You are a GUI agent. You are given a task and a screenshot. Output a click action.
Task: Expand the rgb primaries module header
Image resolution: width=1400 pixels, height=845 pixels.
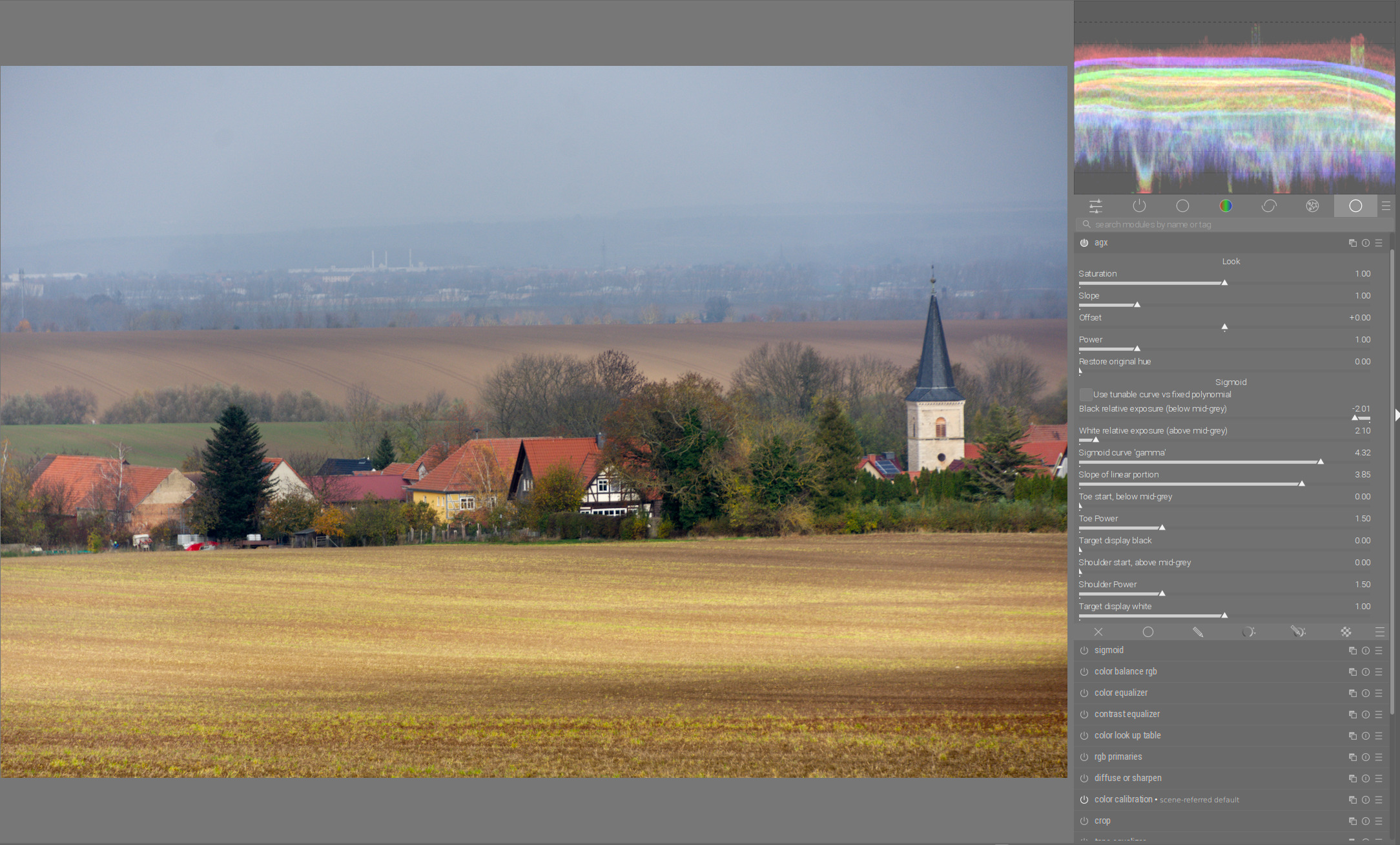click(1118, 757)
